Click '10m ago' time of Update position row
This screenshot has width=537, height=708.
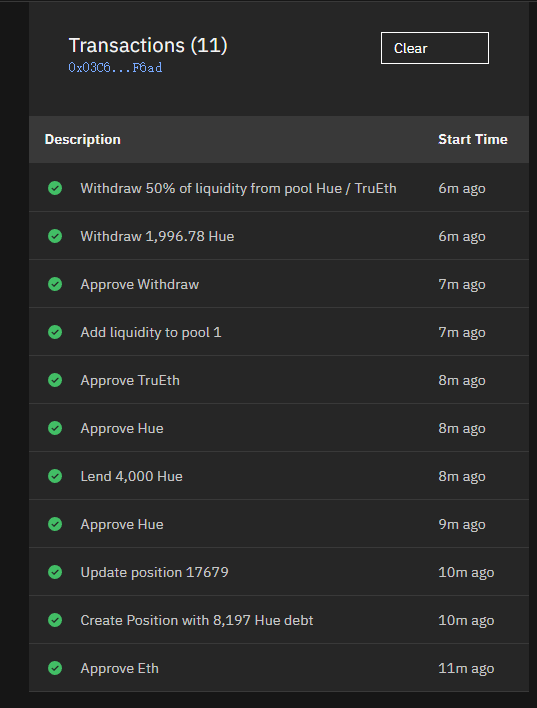(466, 572)
